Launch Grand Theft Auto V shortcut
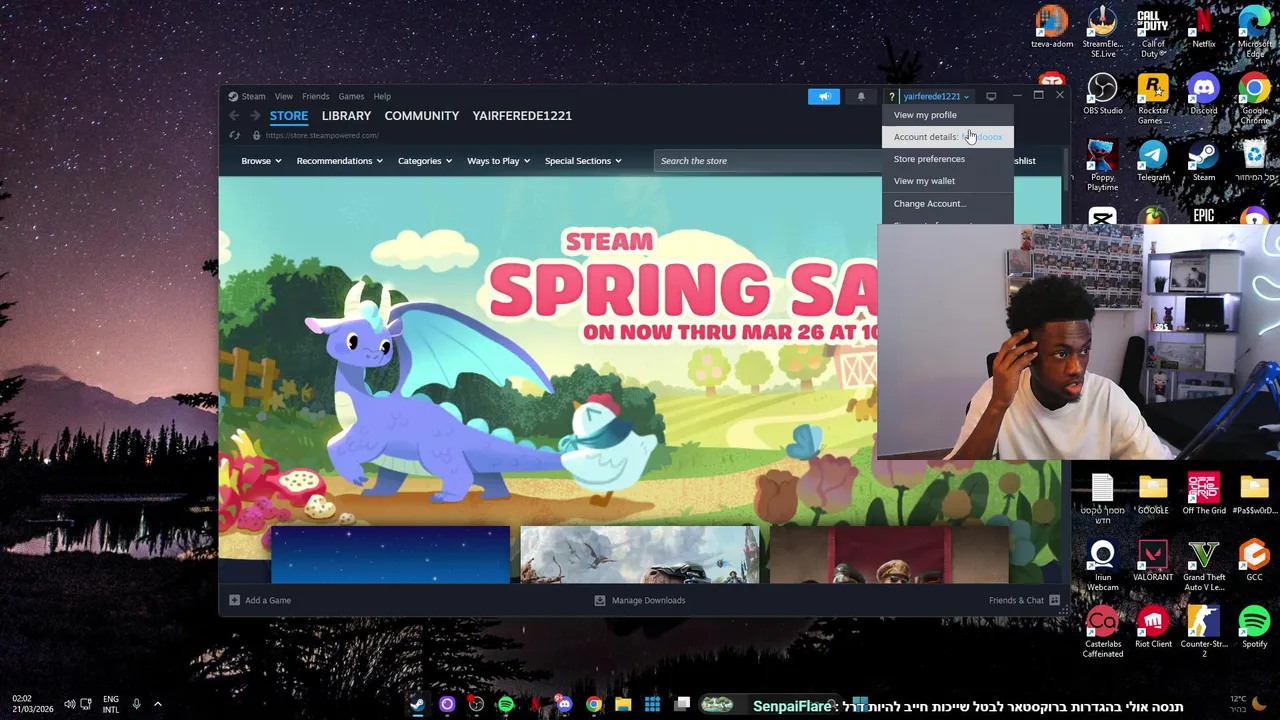The width and height of the screenshot is (1280, 720). (x=1203, y=566)
